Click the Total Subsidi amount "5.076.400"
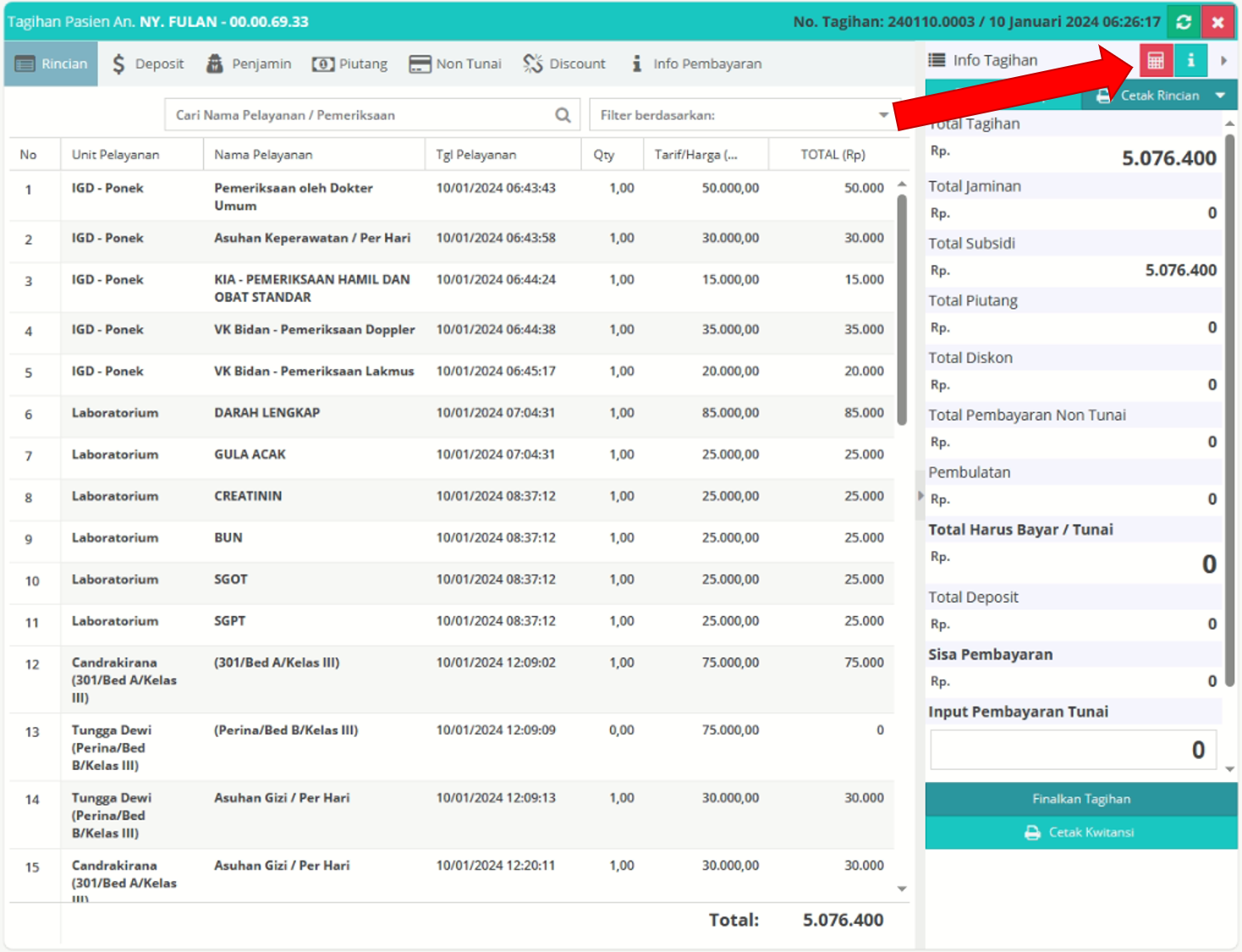The image size is (1242, 952). [x=1180, y=270]
